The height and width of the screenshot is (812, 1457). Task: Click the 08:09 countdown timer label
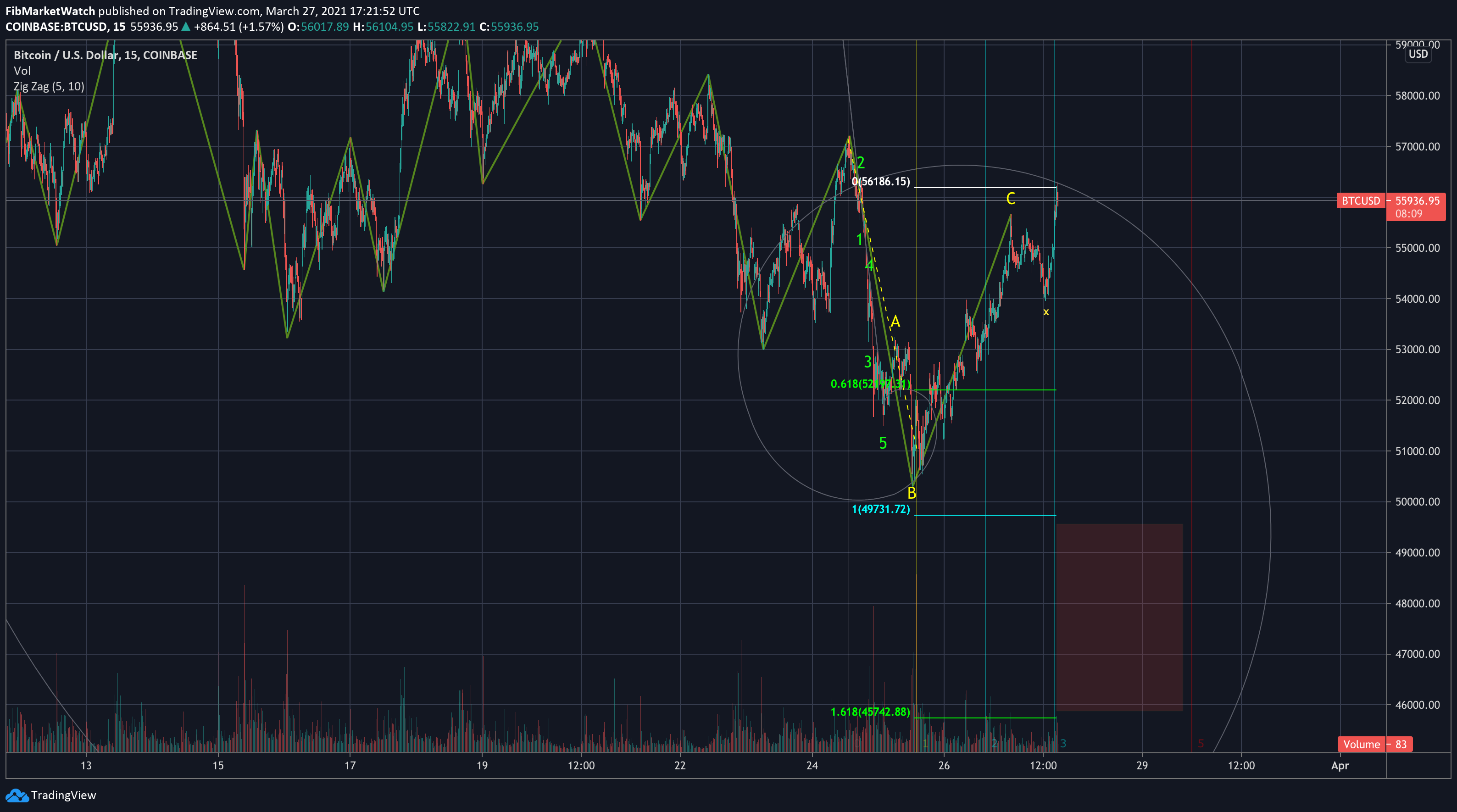click(1408, 214)
